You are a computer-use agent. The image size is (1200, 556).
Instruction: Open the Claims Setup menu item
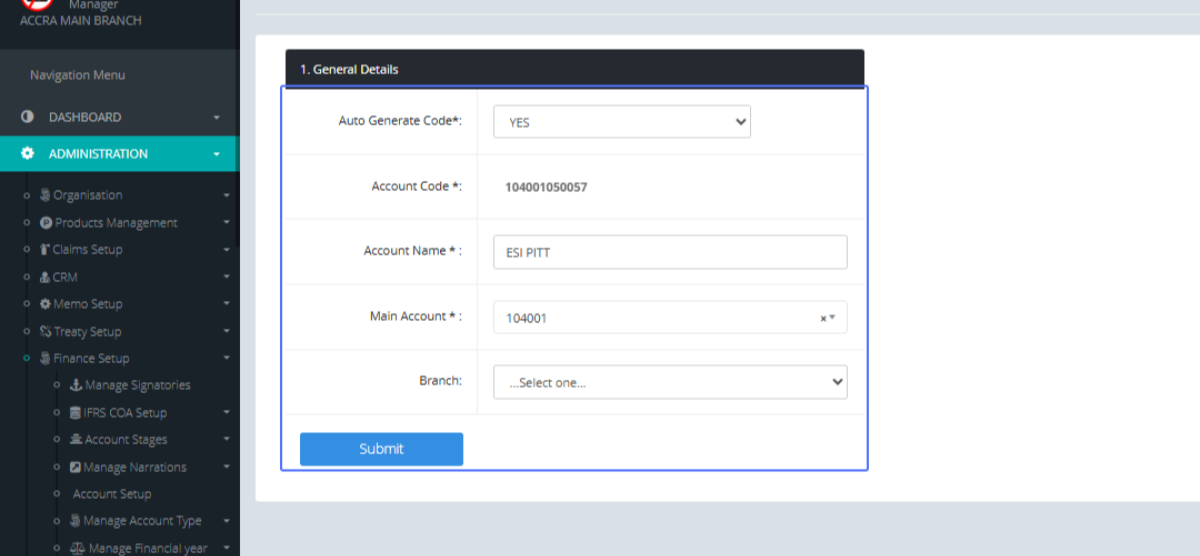tap(87, 250)
